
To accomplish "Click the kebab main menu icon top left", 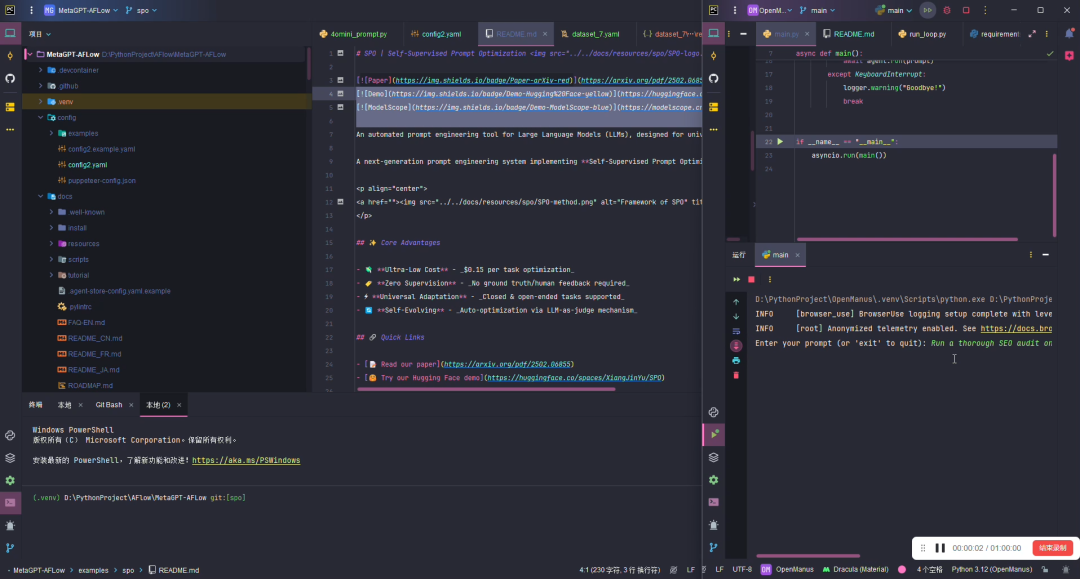I will coord(31,9).
